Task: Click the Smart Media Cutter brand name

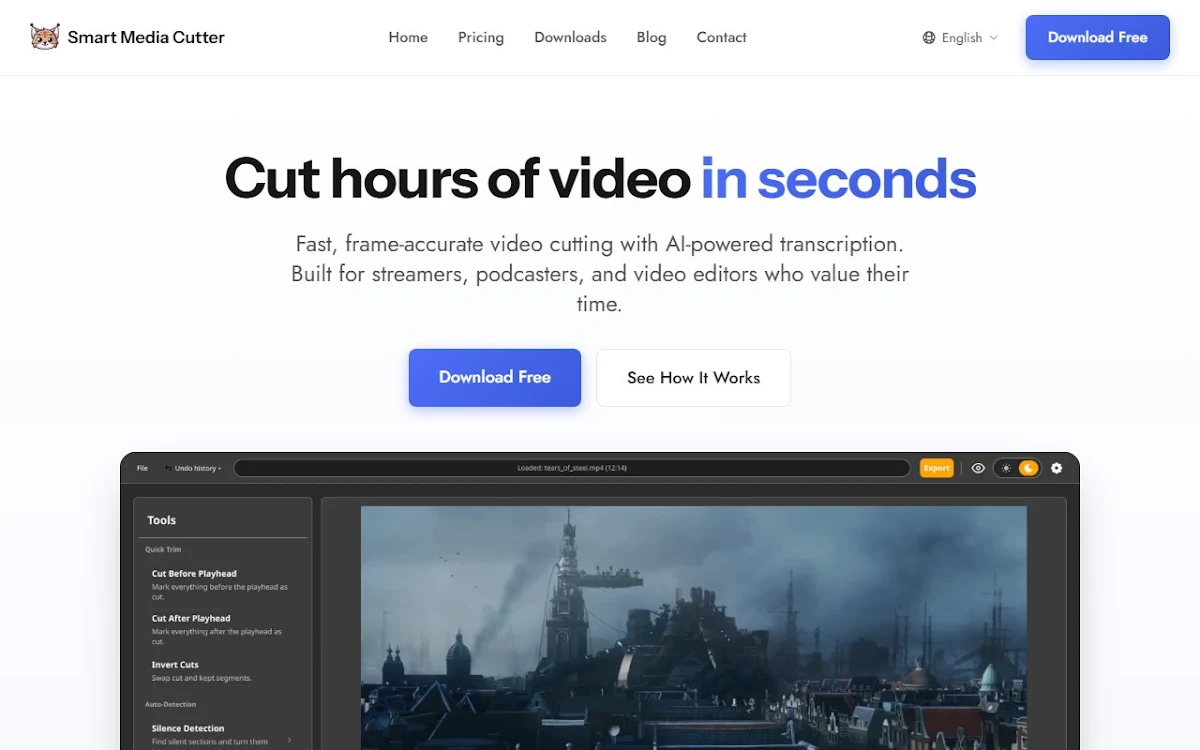Action: [x=146, y=37]
